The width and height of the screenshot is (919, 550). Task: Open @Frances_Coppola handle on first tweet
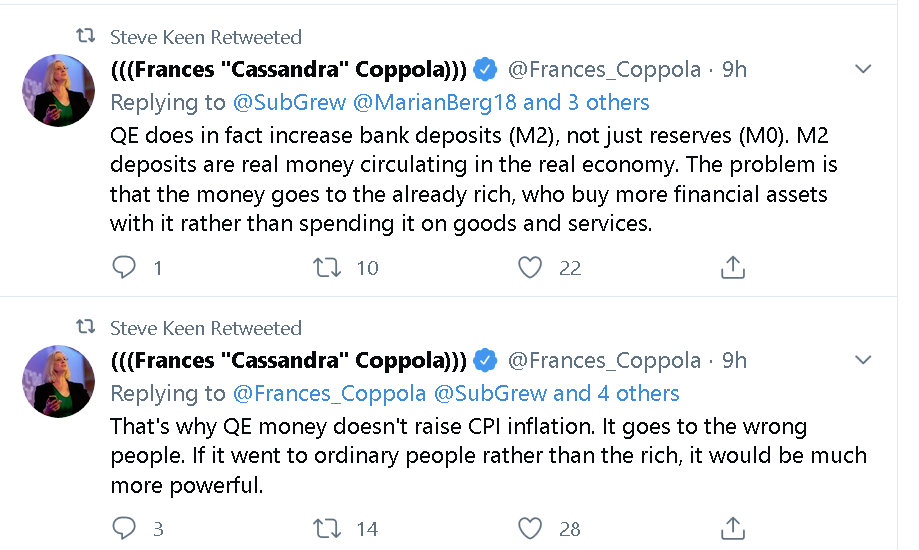click(604, 70)
